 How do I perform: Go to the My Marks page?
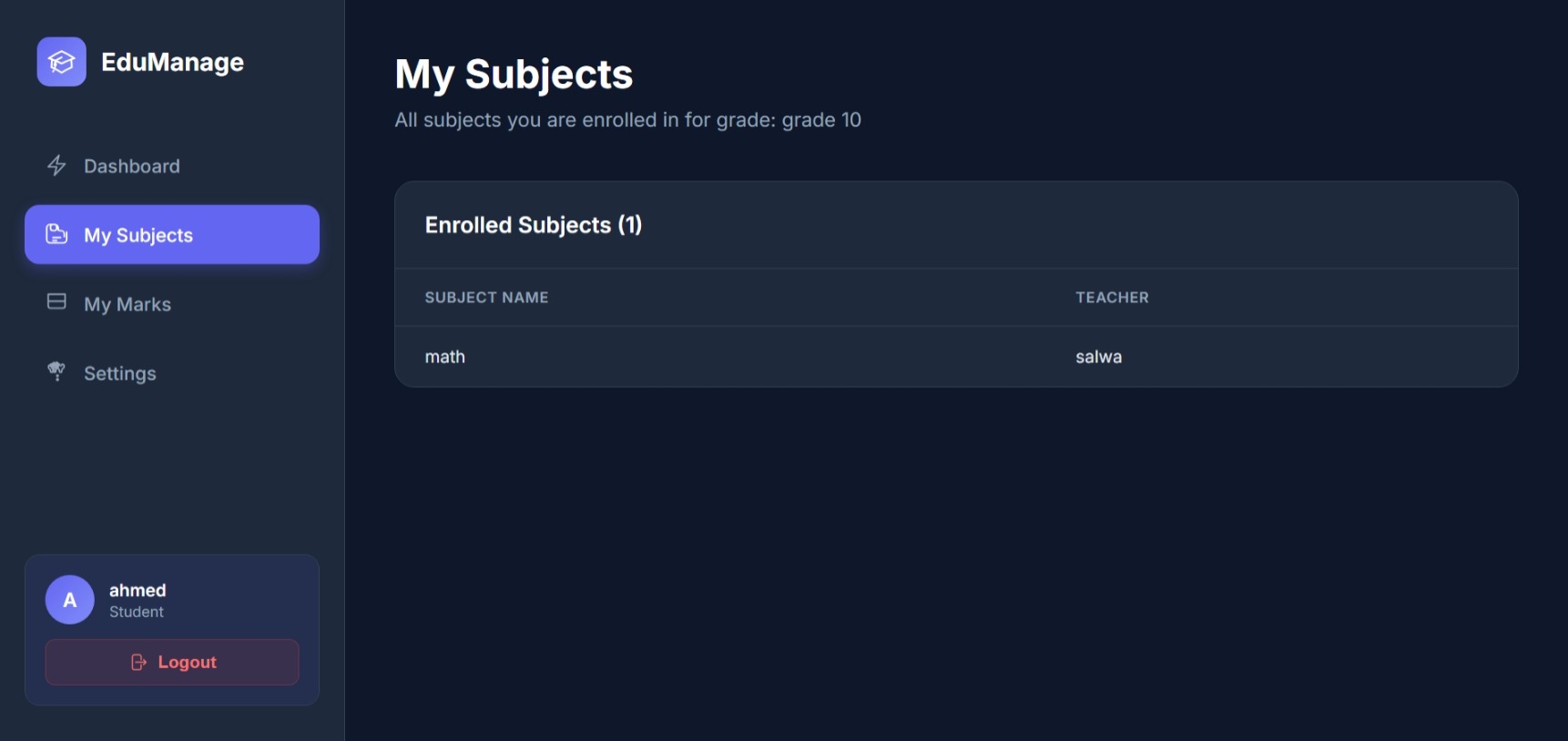tap(127, 304)
